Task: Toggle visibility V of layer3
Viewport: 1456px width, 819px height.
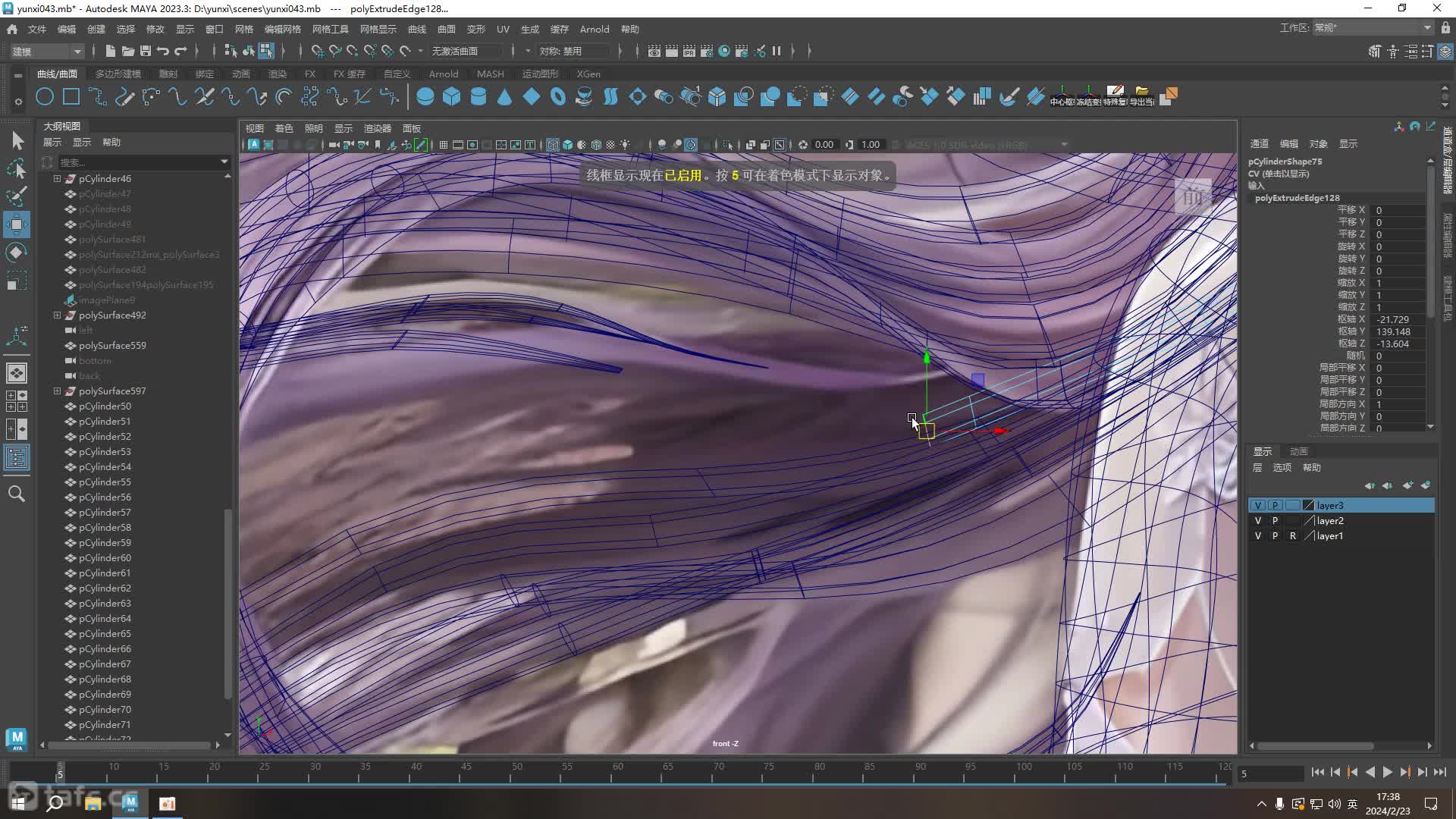Action: point(1258,505)
